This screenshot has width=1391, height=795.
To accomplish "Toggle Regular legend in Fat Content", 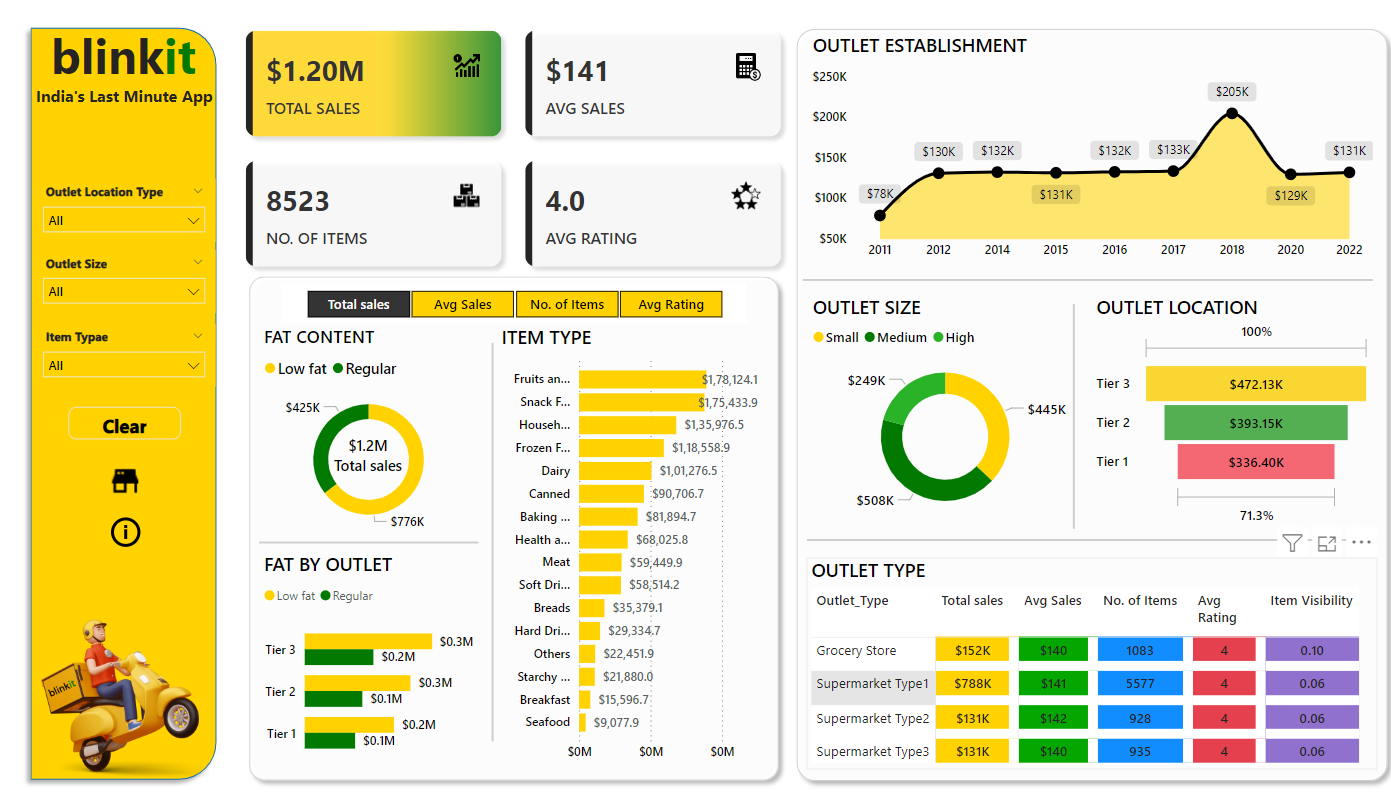I will point(364,369).
